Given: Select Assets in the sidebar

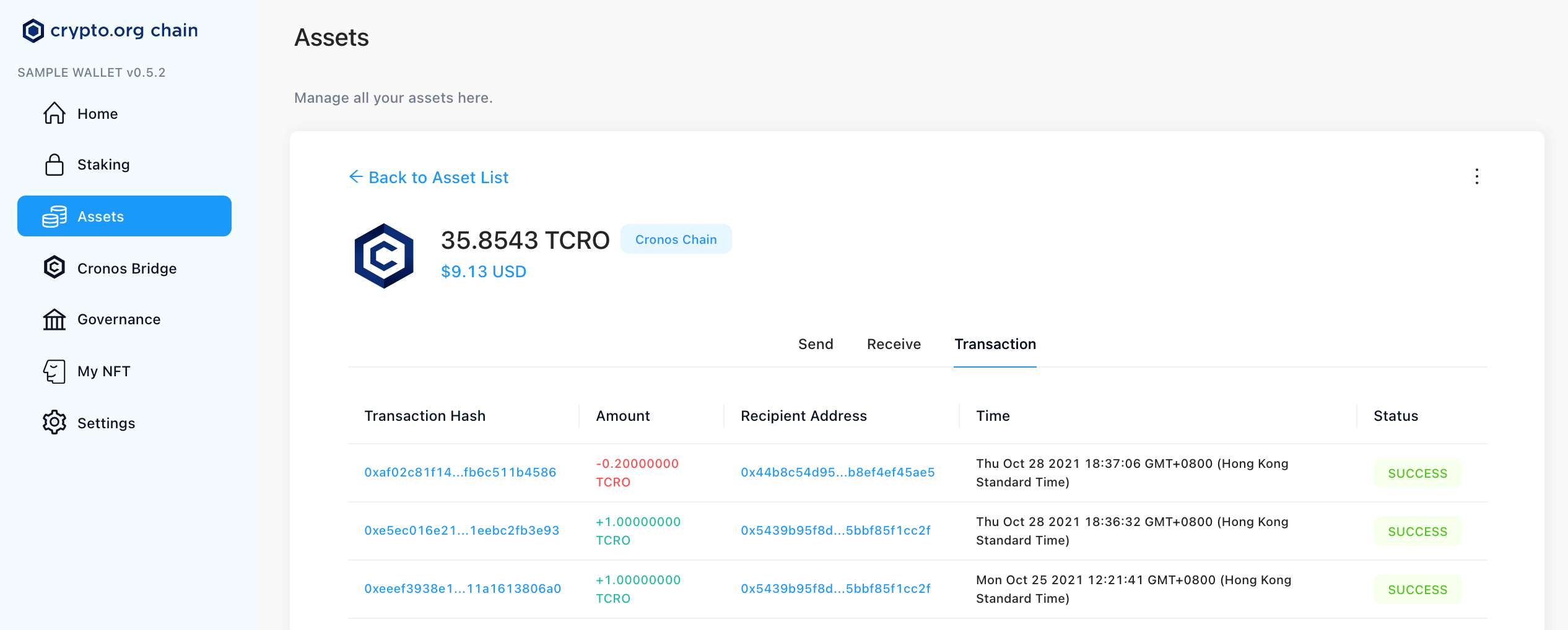Looking at the screenshot, I should click(124, 216).
